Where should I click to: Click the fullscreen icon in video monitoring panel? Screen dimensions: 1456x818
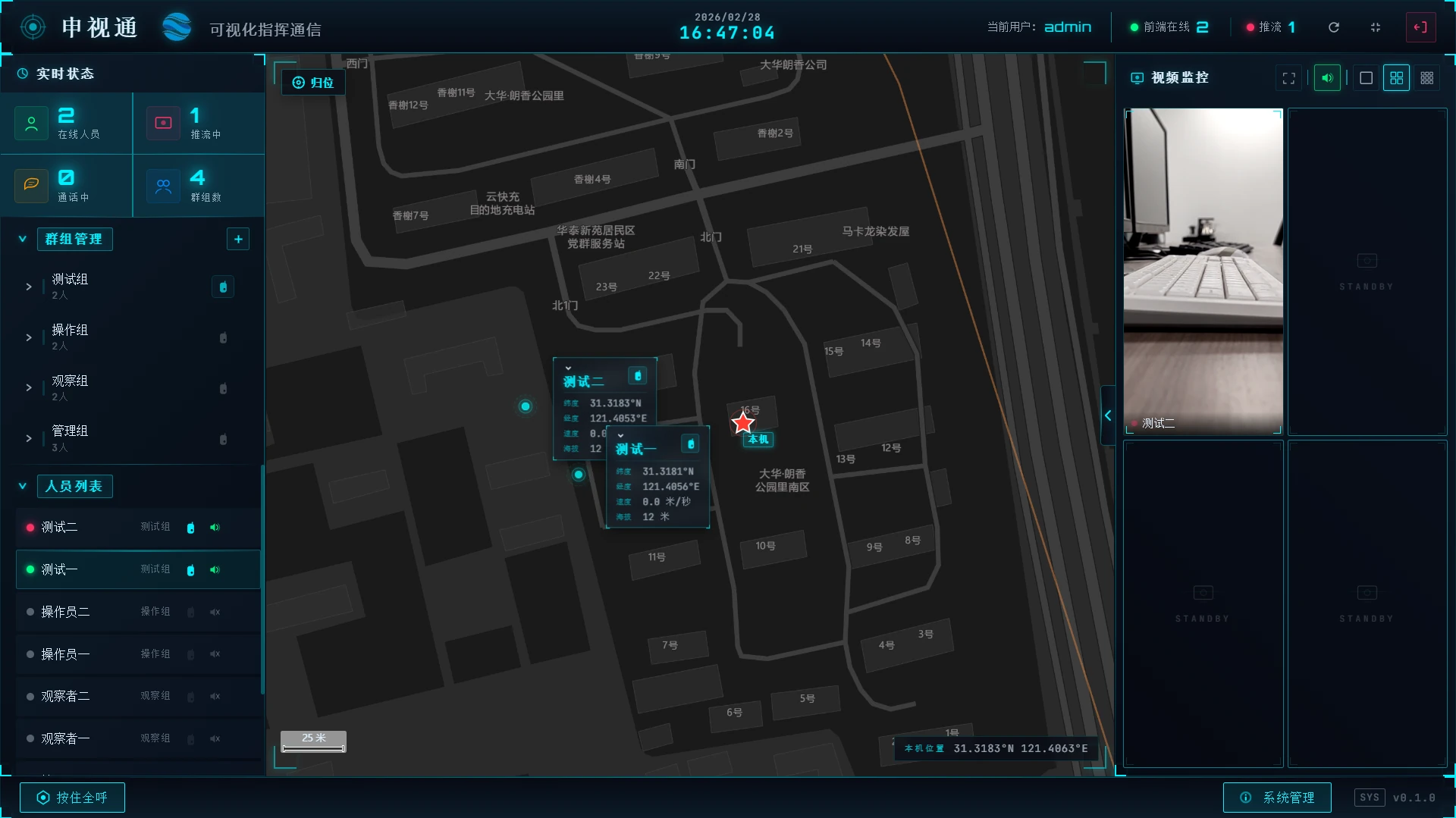click(x=1288, y=77)
